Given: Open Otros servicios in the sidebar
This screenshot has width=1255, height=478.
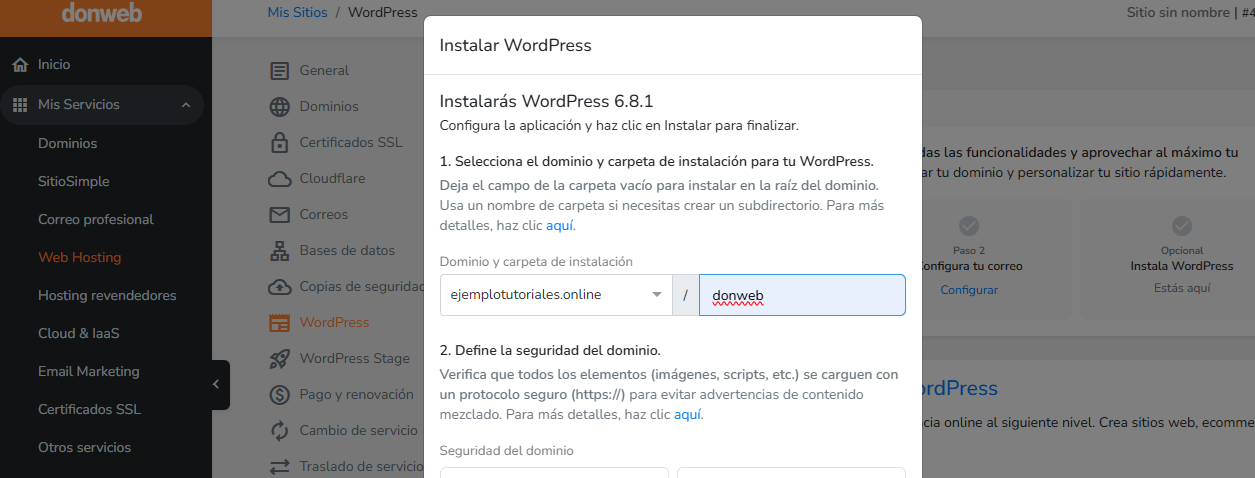Looking at the screenshot, I should 85,447.
